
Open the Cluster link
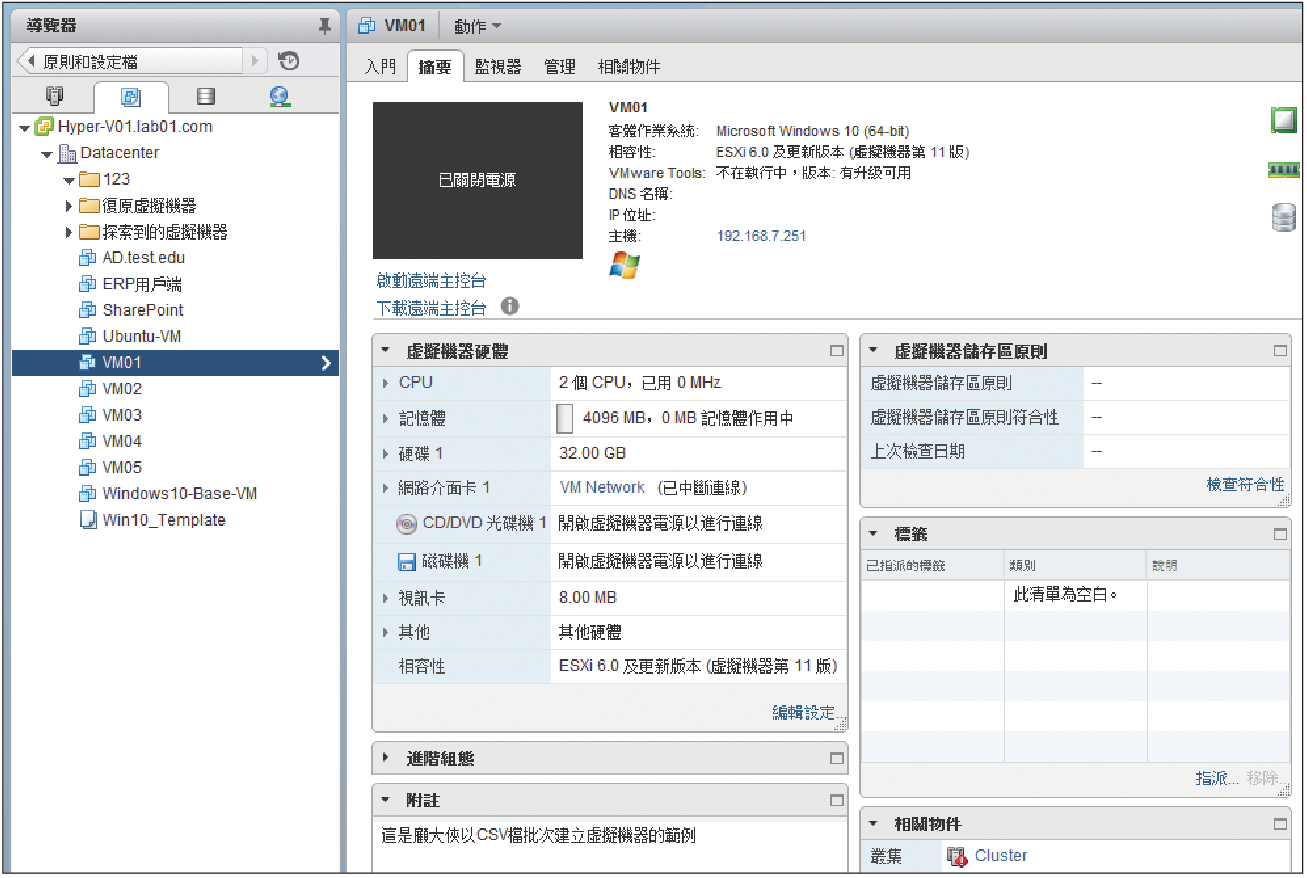(x=1001, y=856)
